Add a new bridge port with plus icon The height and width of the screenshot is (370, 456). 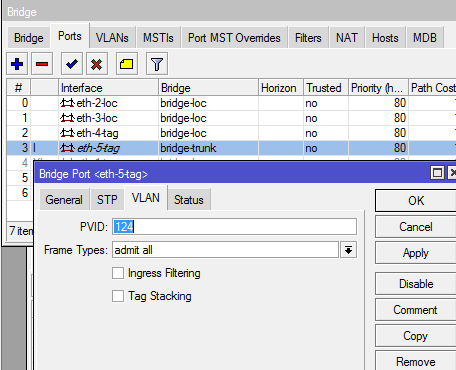click(17, 64)
